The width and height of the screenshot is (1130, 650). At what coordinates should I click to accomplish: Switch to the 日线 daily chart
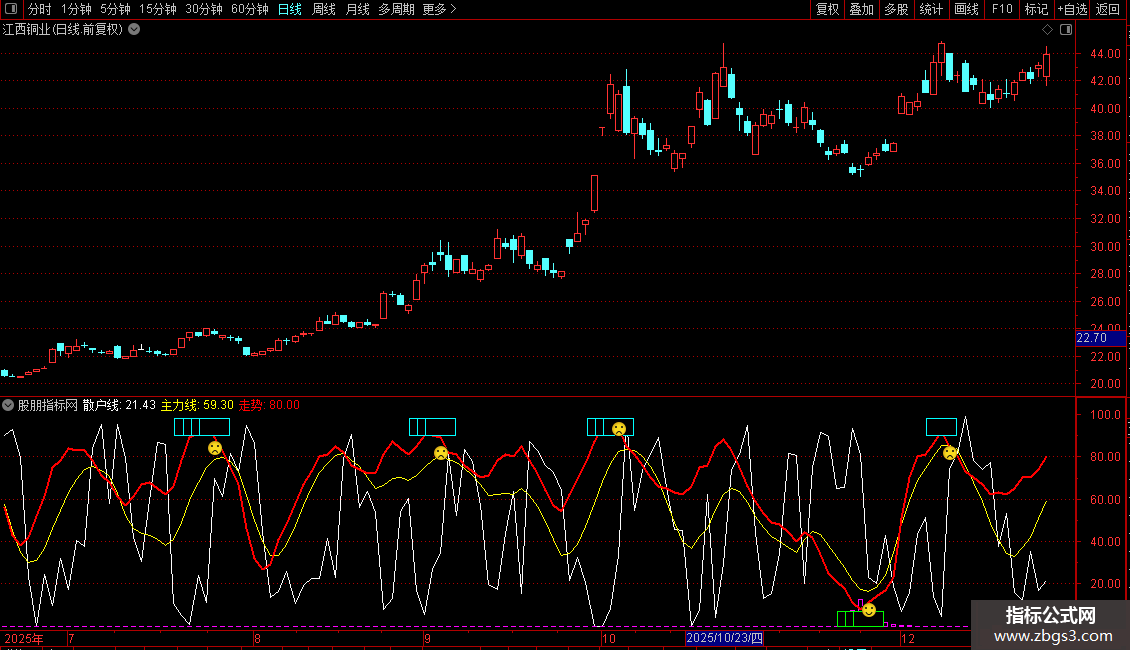(x=290, y=9)
